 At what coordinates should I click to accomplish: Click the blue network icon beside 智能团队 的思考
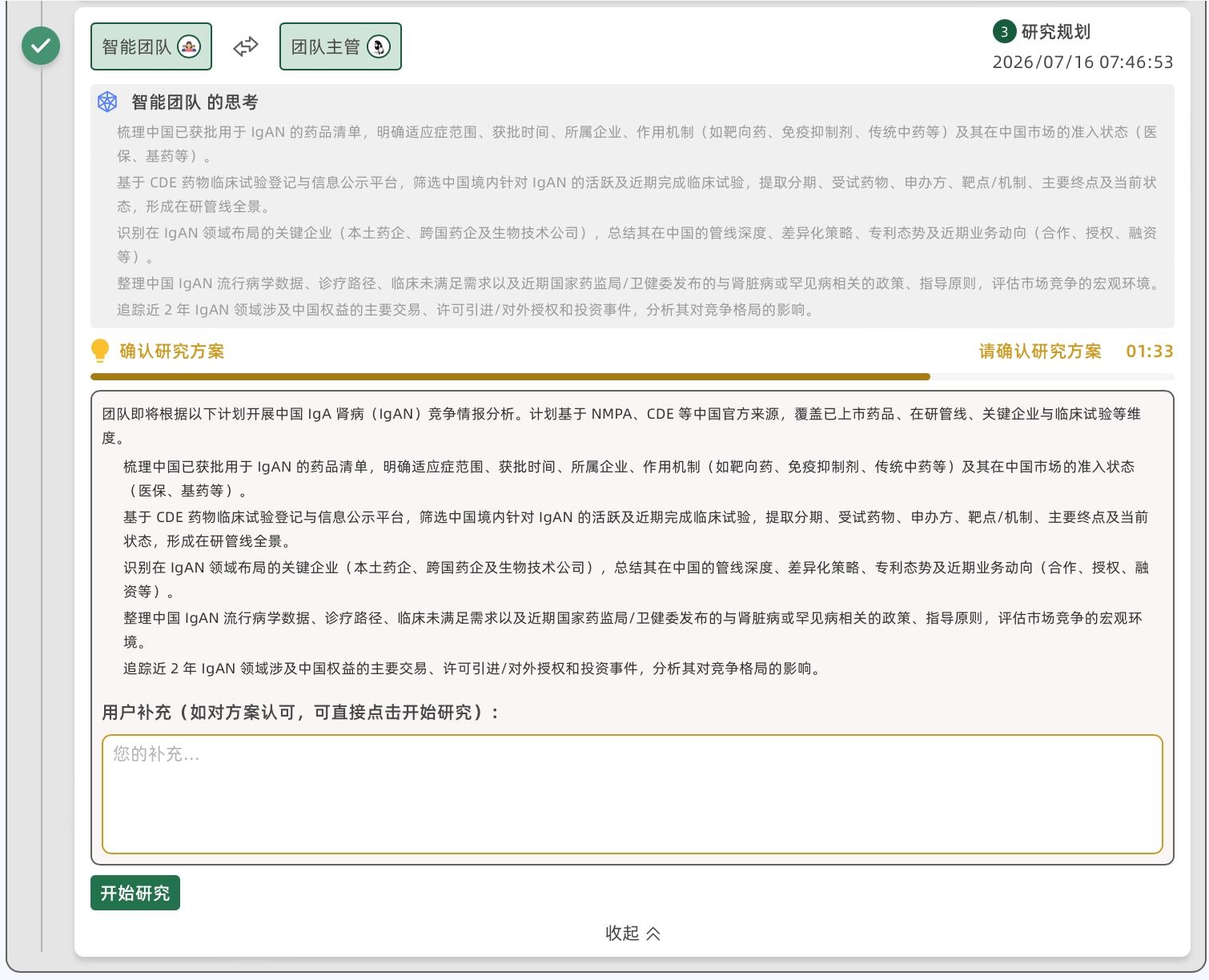[x=107, y=102]
